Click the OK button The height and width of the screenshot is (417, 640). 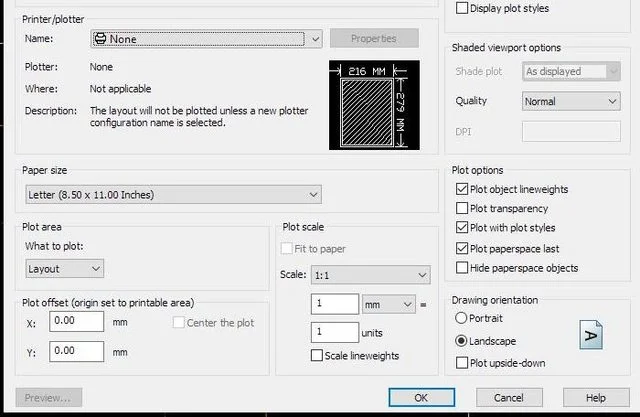422,397
